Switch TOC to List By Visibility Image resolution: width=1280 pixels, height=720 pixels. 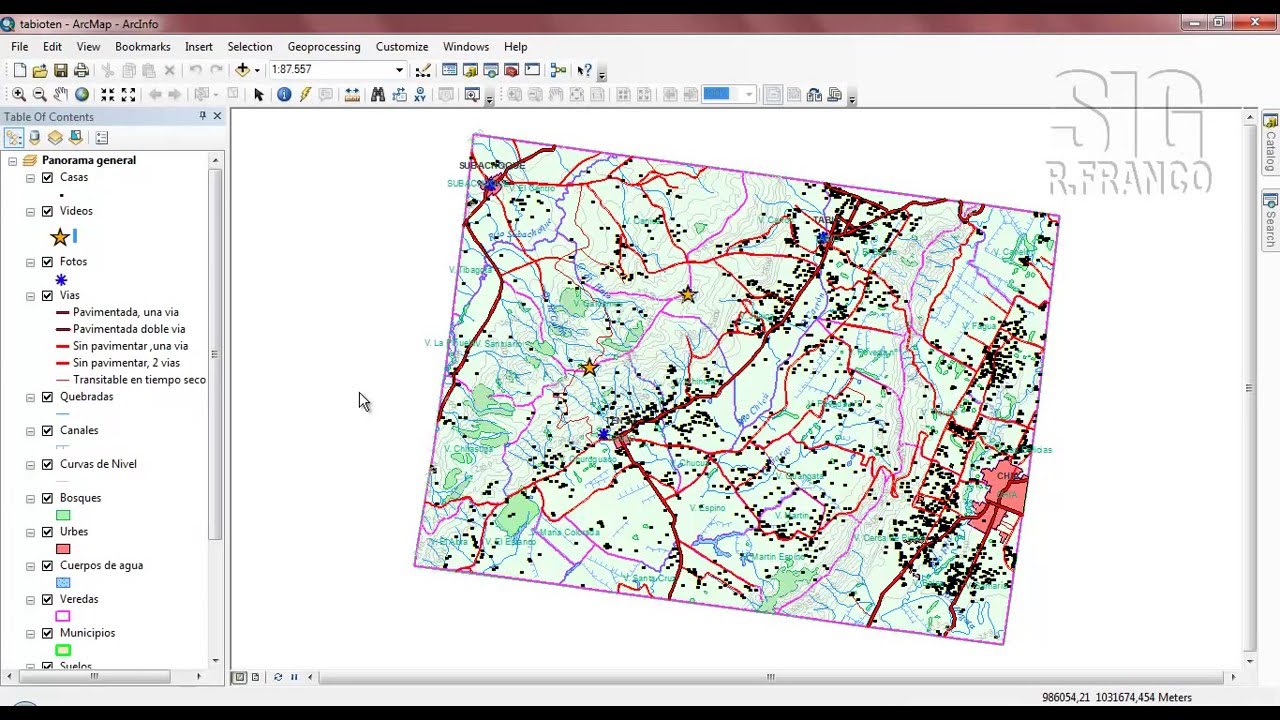pos(55,138)
